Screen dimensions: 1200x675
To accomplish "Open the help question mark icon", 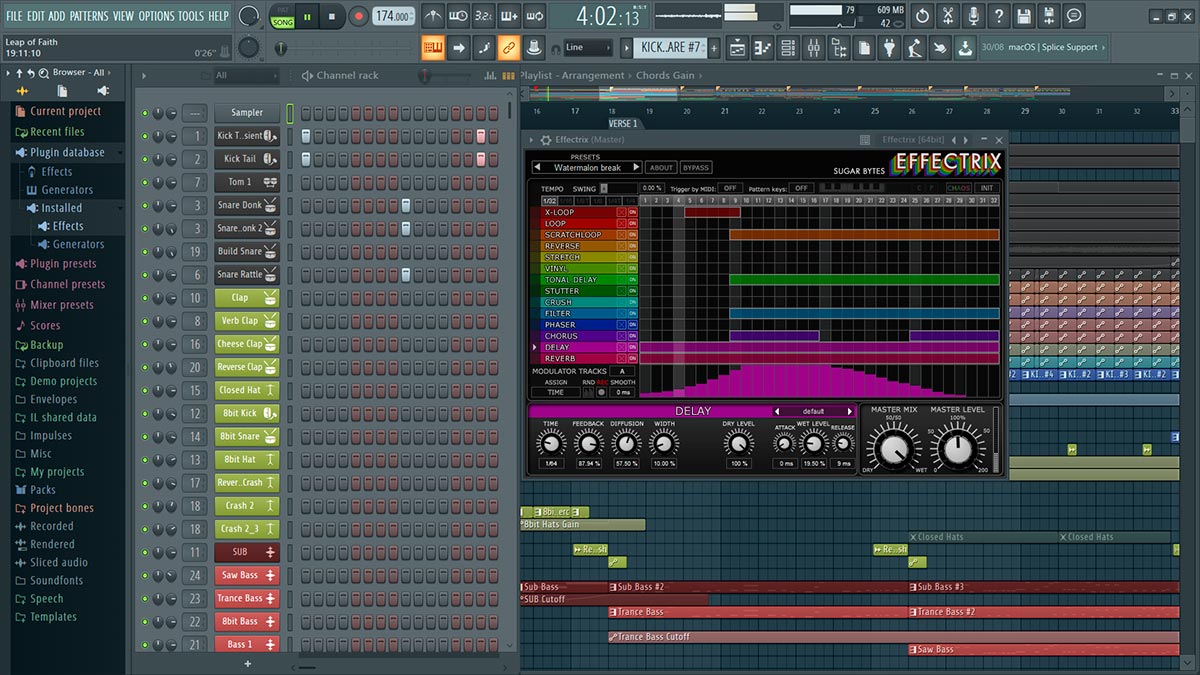I will (998, 16).
